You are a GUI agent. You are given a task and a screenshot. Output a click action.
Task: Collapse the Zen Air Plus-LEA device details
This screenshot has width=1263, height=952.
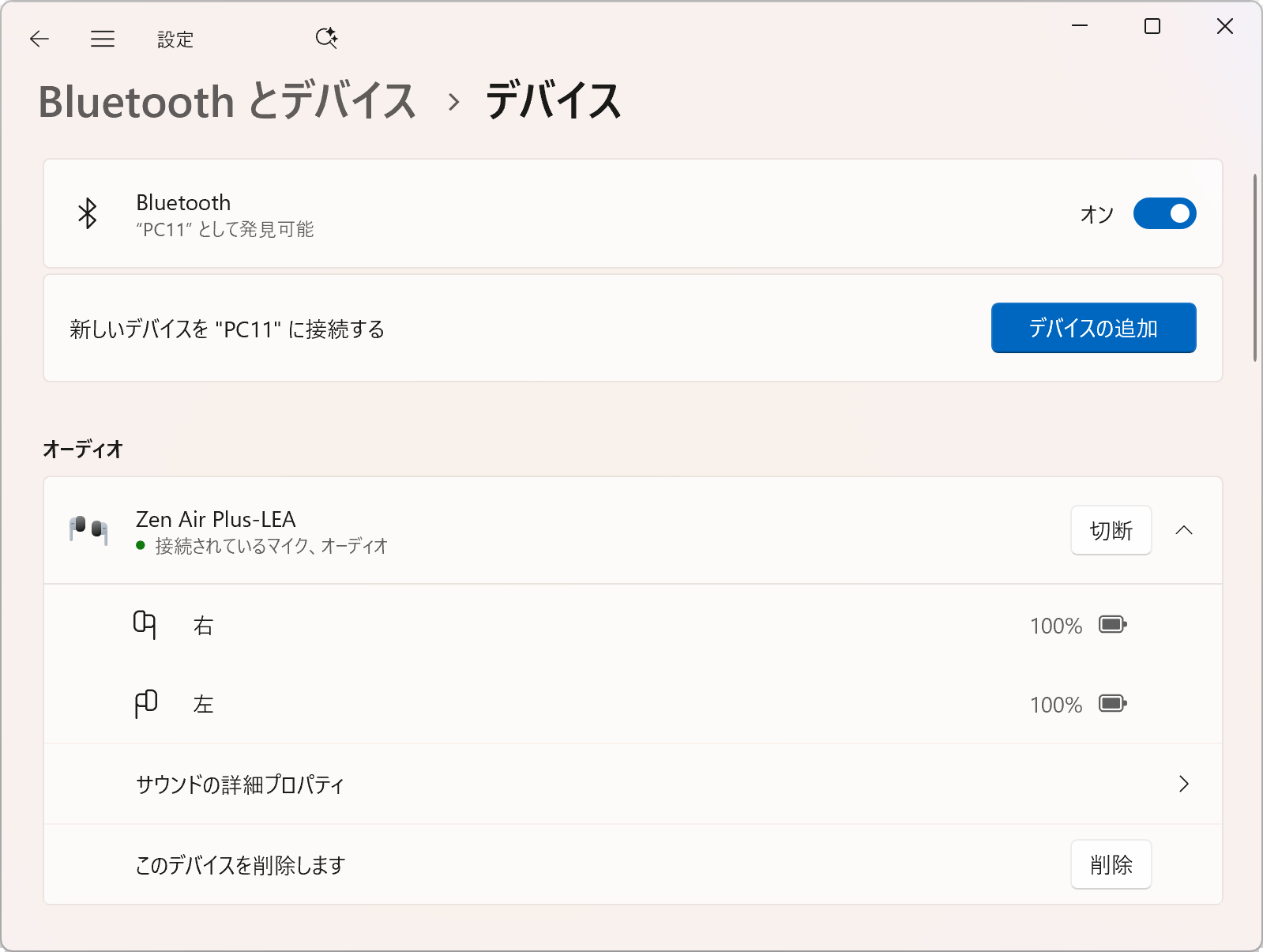[1183, 530]
